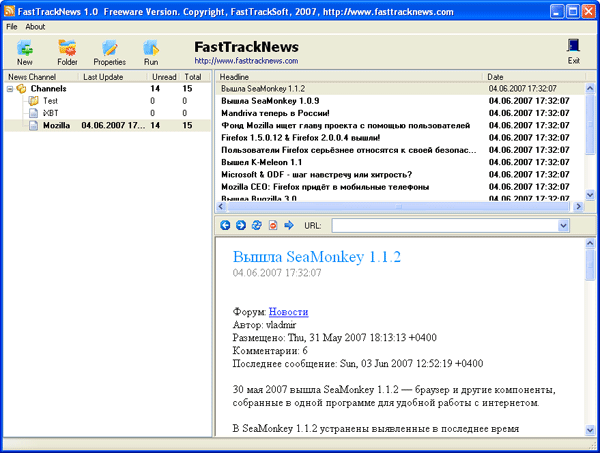The width and height of the screenshot is (600, 453).
Task: Open the File menu
Action: click(x=12, y=27)
